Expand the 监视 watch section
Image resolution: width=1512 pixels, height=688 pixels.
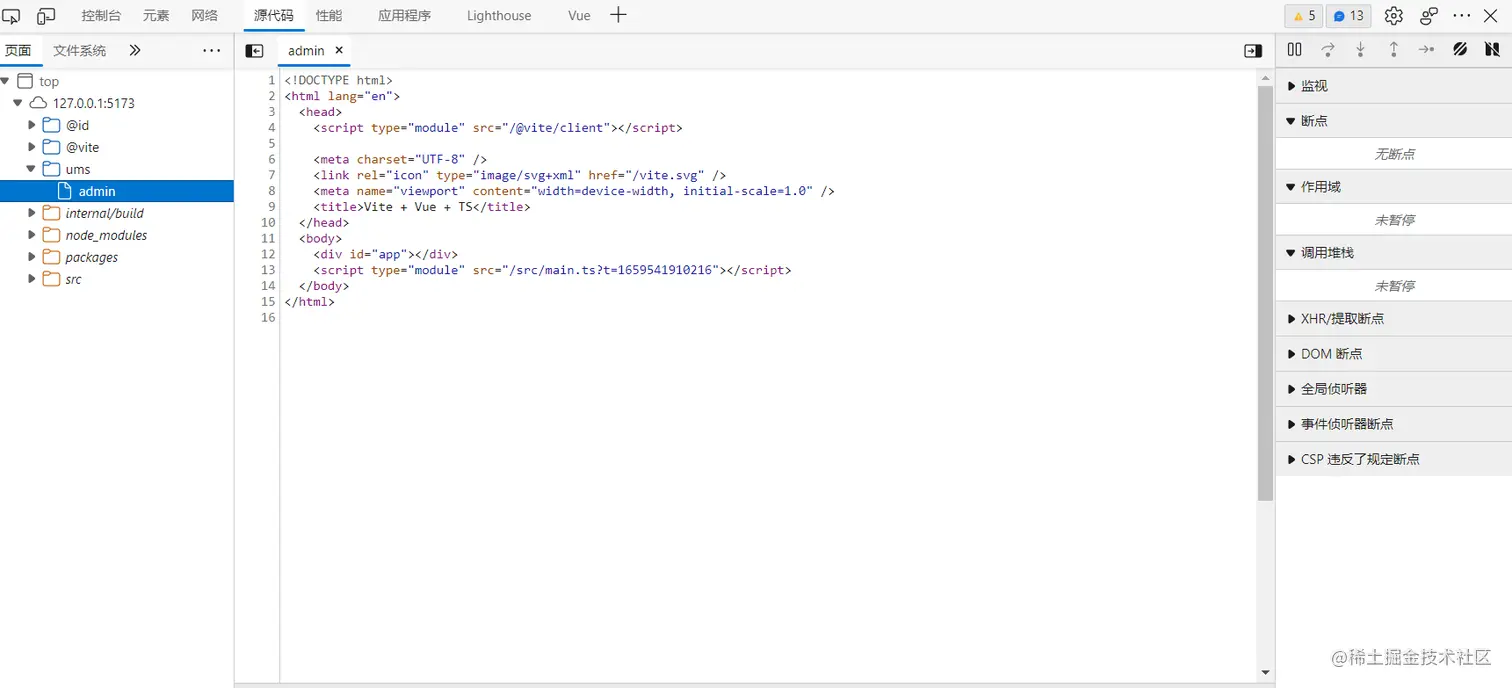[x=1394, y=86]
